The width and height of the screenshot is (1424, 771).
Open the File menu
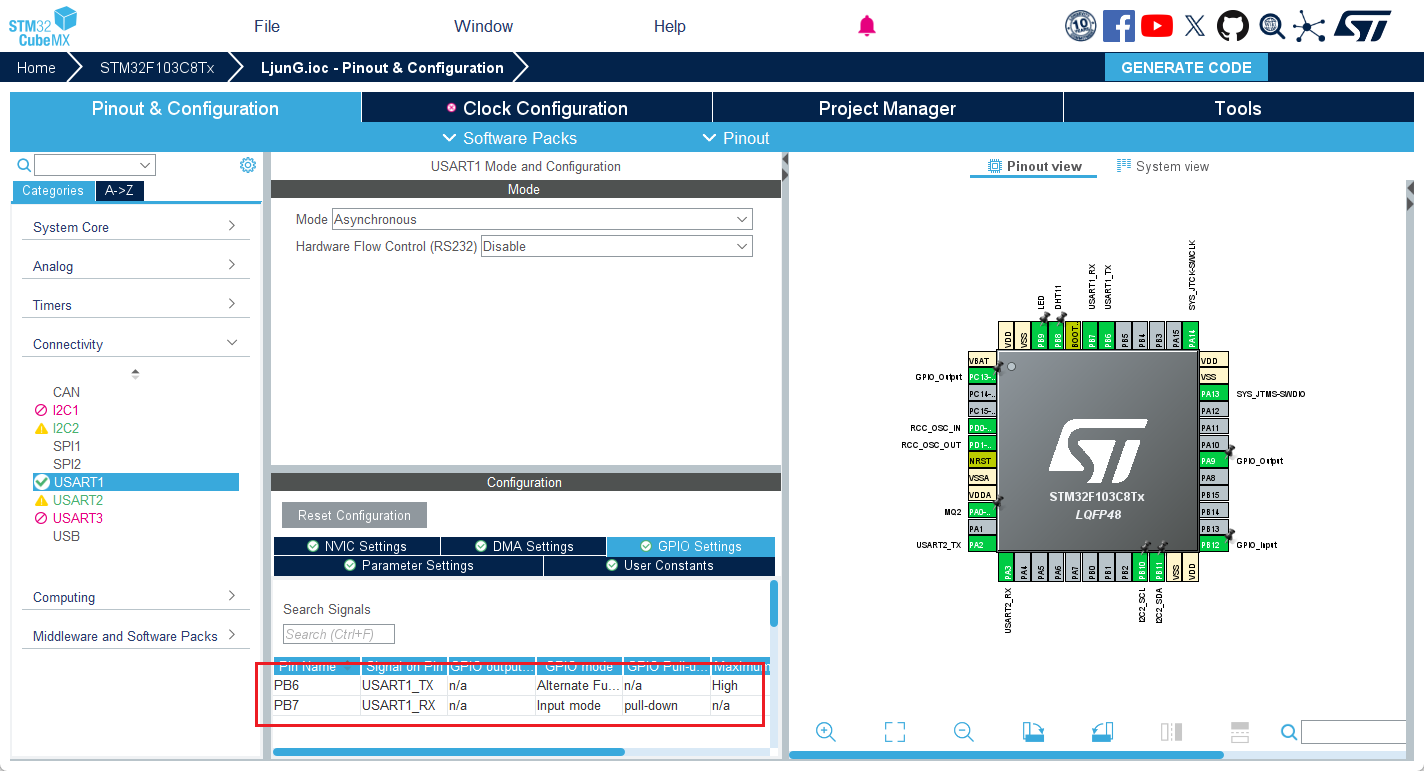point(267,26)
